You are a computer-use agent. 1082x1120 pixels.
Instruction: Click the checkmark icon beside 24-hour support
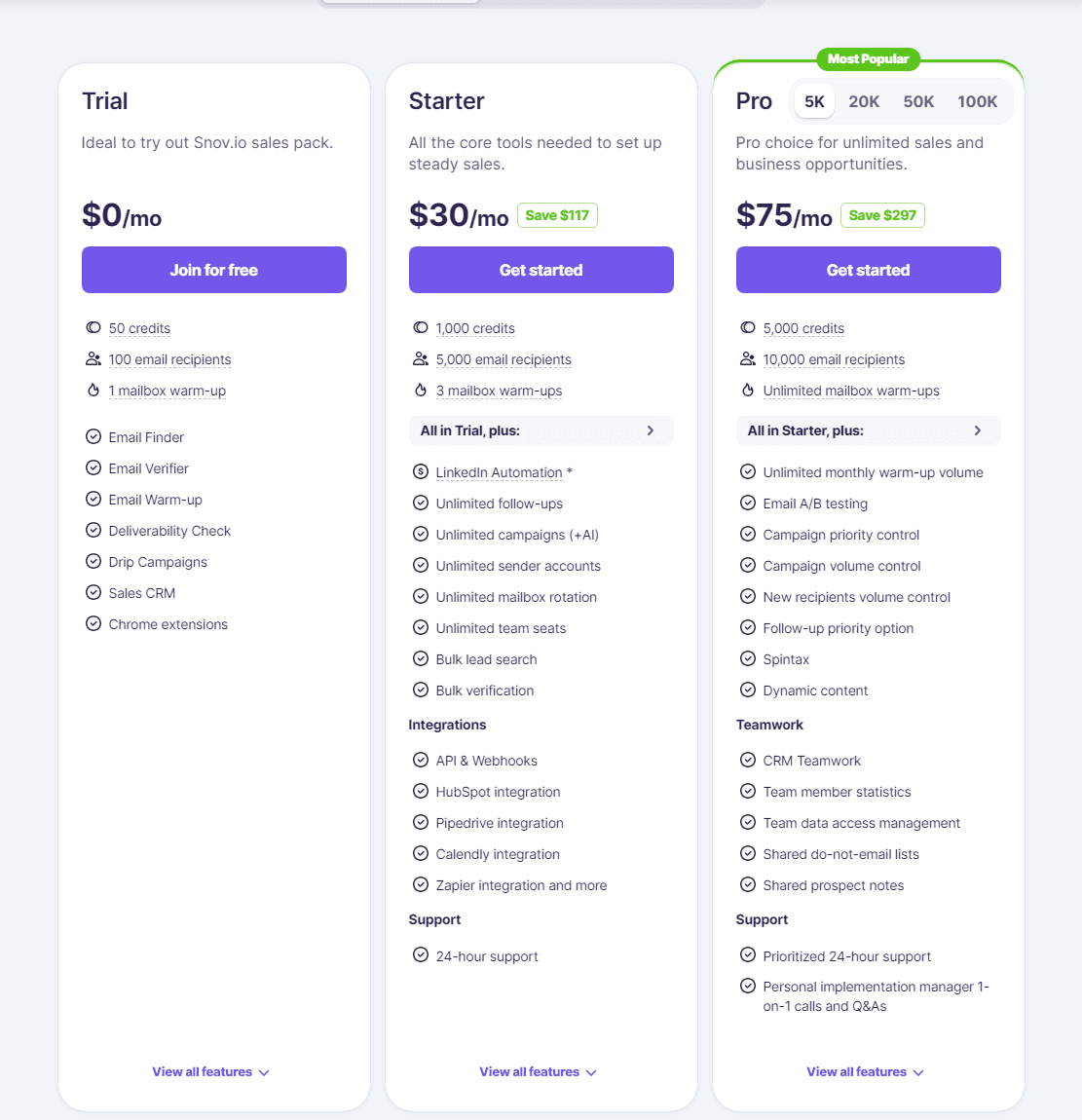tap(421, 955)
